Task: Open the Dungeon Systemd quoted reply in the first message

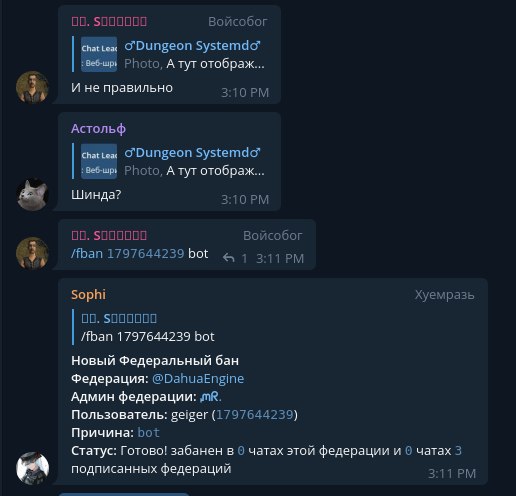Action: [x=169, y=54]
